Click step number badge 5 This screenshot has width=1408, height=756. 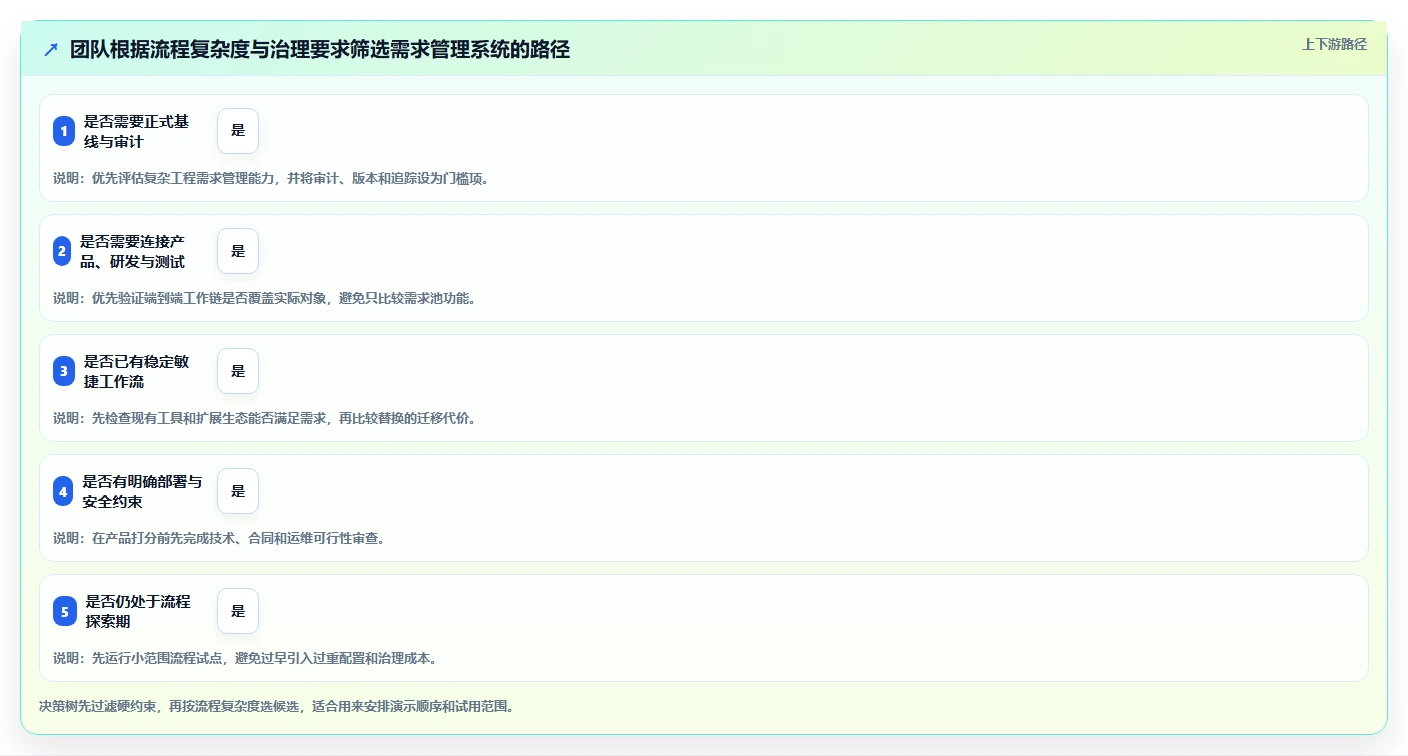64,611
